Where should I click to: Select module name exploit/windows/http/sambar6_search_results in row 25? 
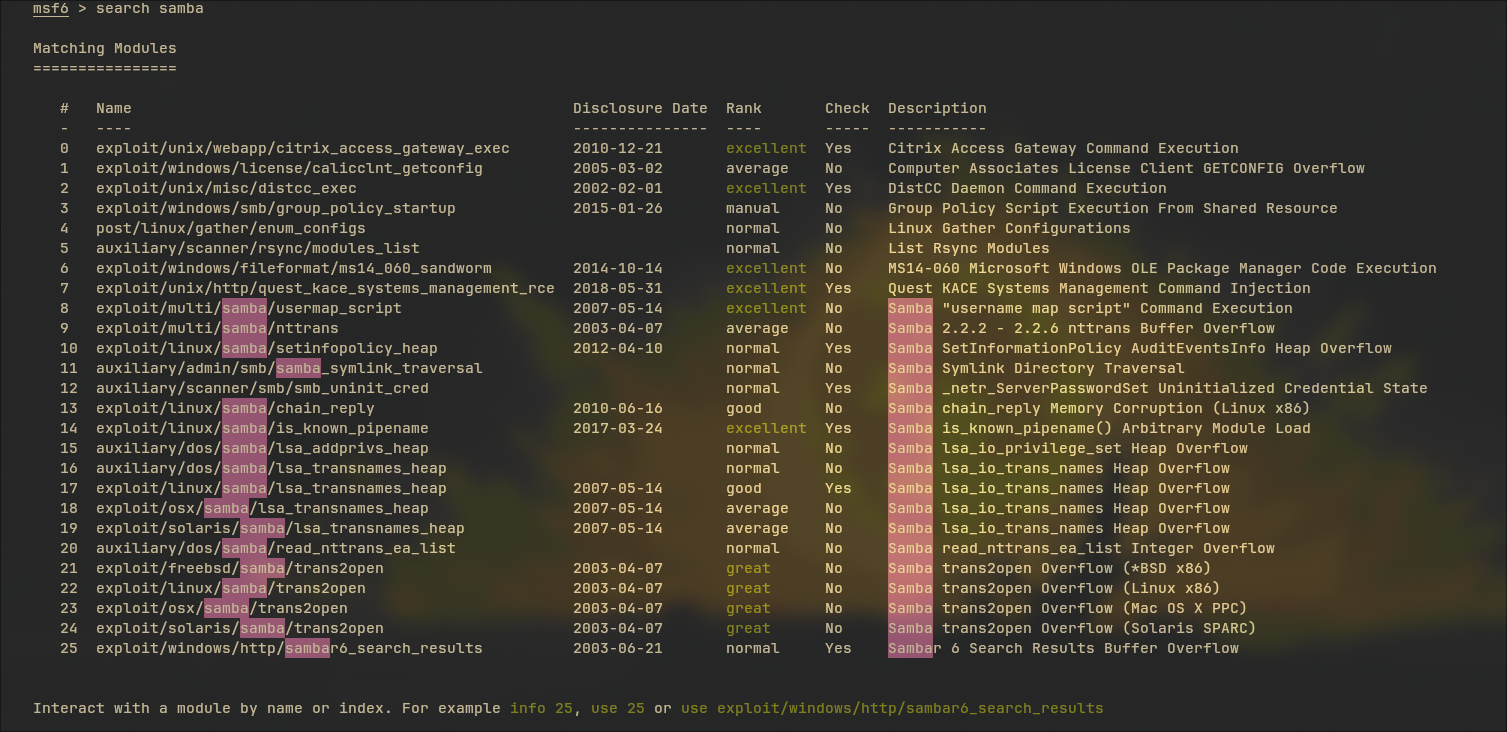click(x=289, y=648)
